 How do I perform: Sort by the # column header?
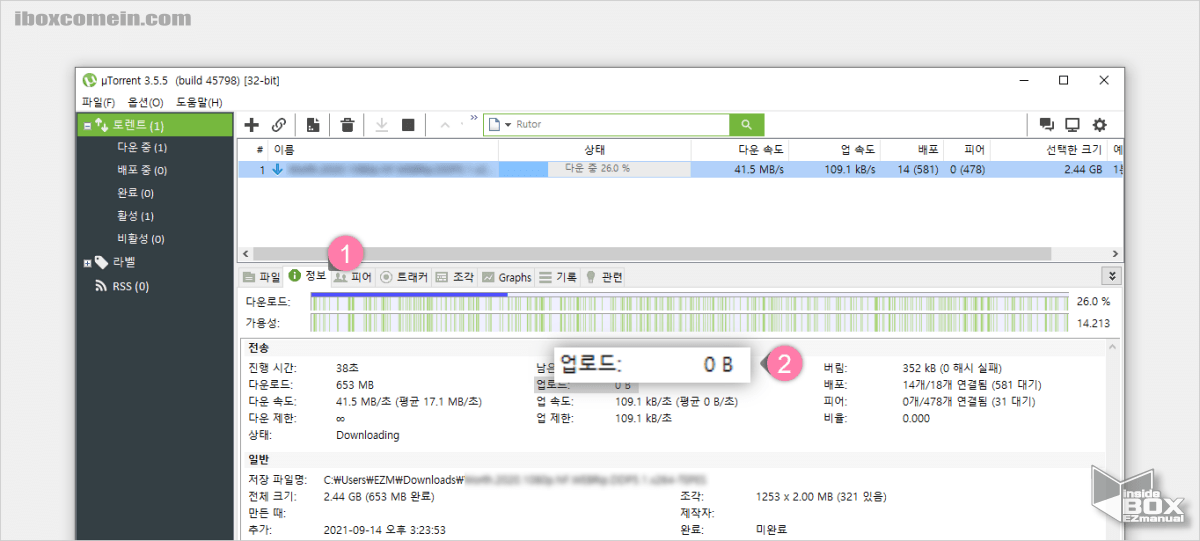pyautogui.click(x=254, y=149)
